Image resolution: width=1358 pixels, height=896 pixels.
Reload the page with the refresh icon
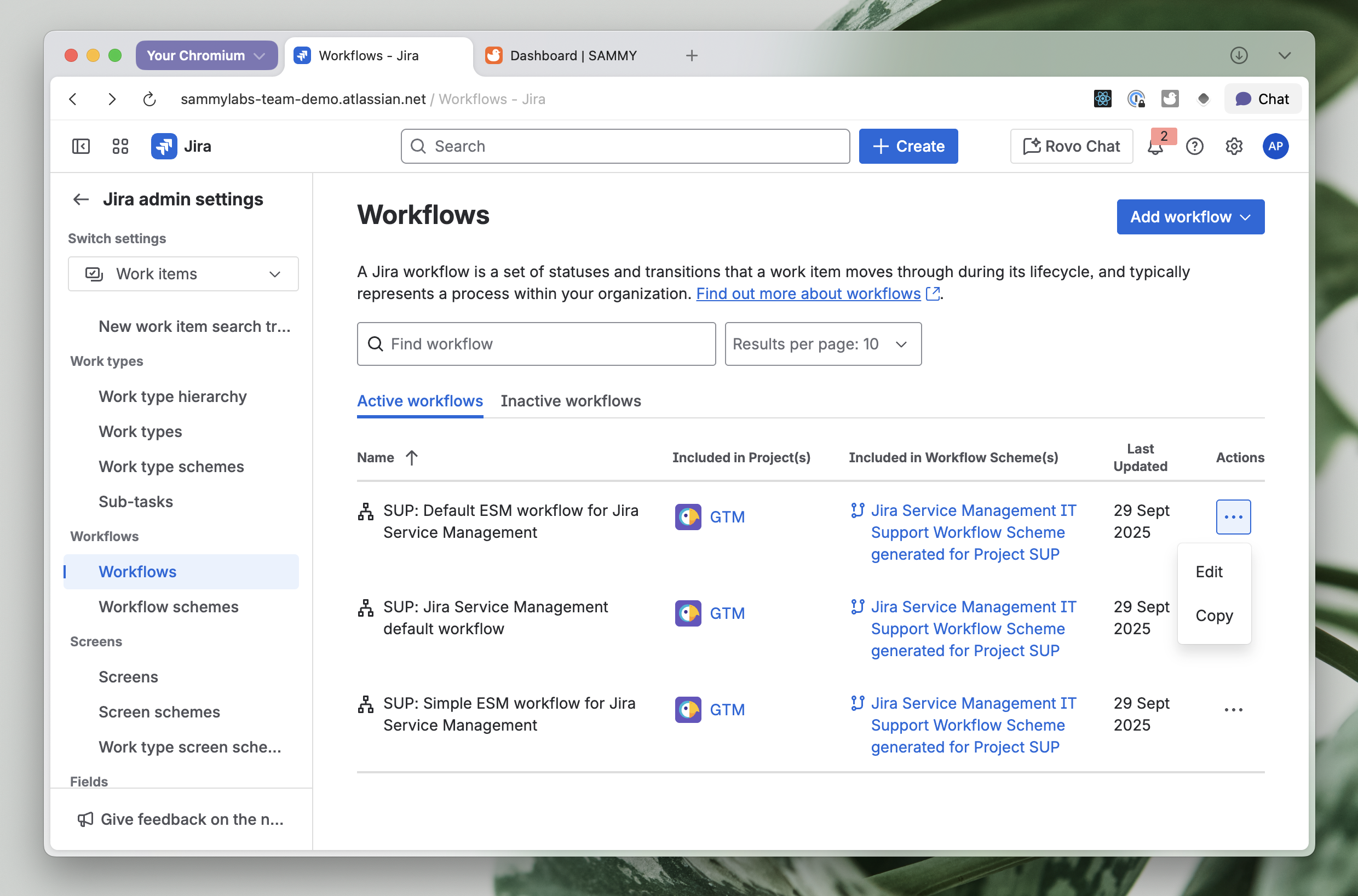click(149, 100)
